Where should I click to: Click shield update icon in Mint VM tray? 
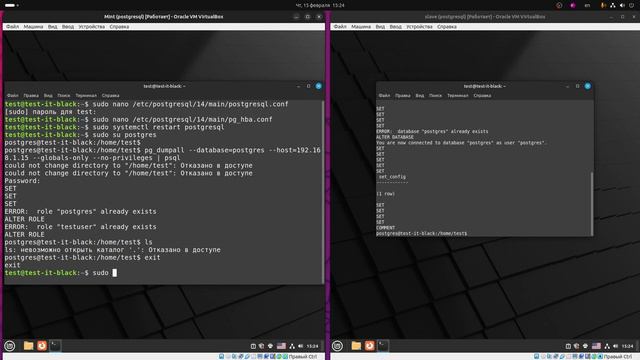pos(261,346)
